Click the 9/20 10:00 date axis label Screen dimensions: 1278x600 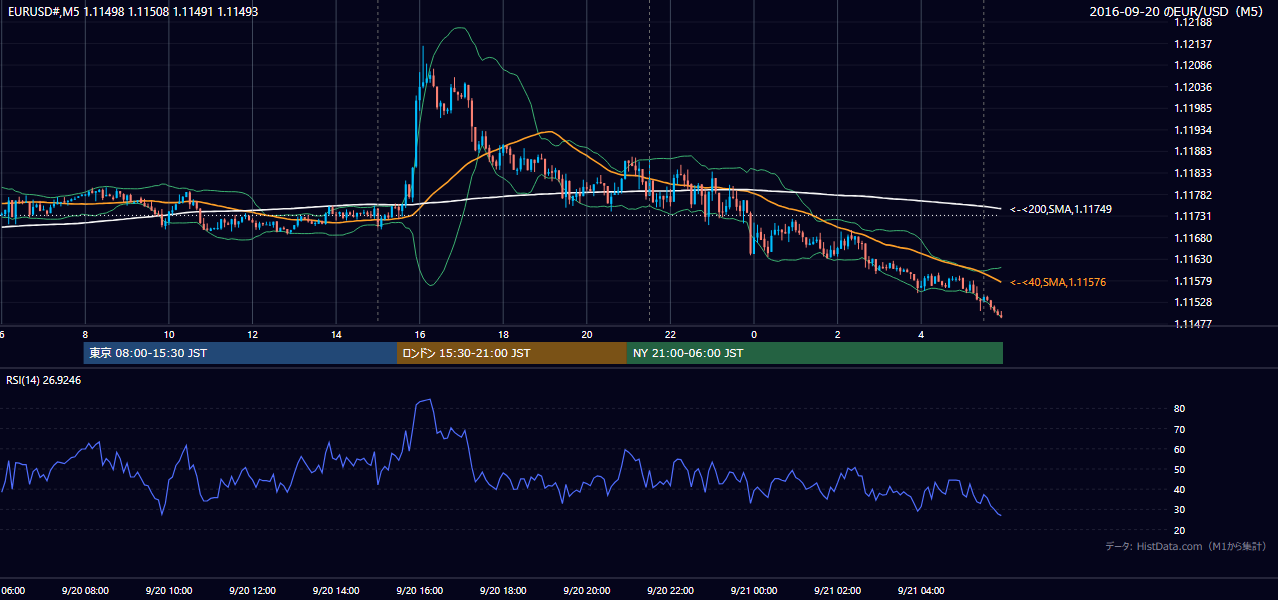169,591
